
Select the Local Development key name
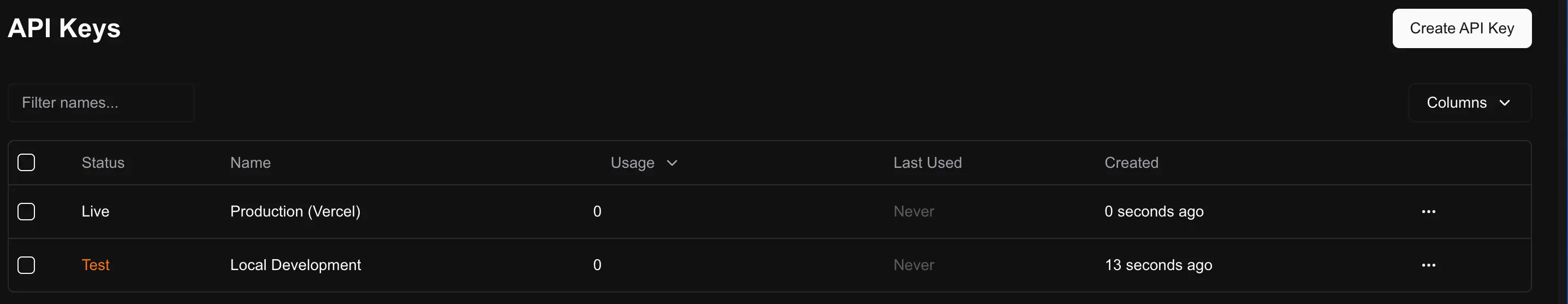pos(295,265)
